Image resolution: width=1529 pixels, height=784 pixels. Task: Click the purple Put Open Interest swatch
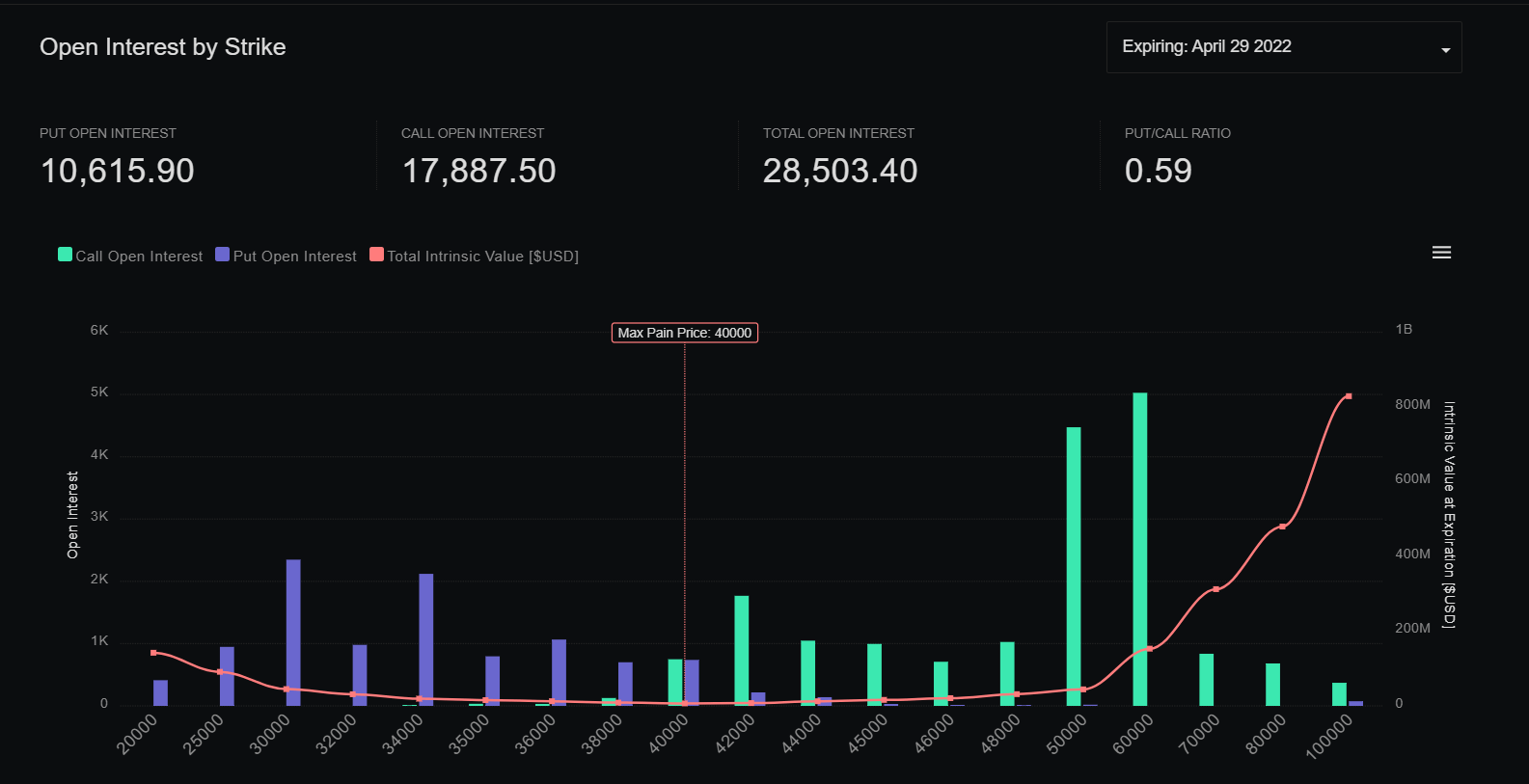(223, 255)
